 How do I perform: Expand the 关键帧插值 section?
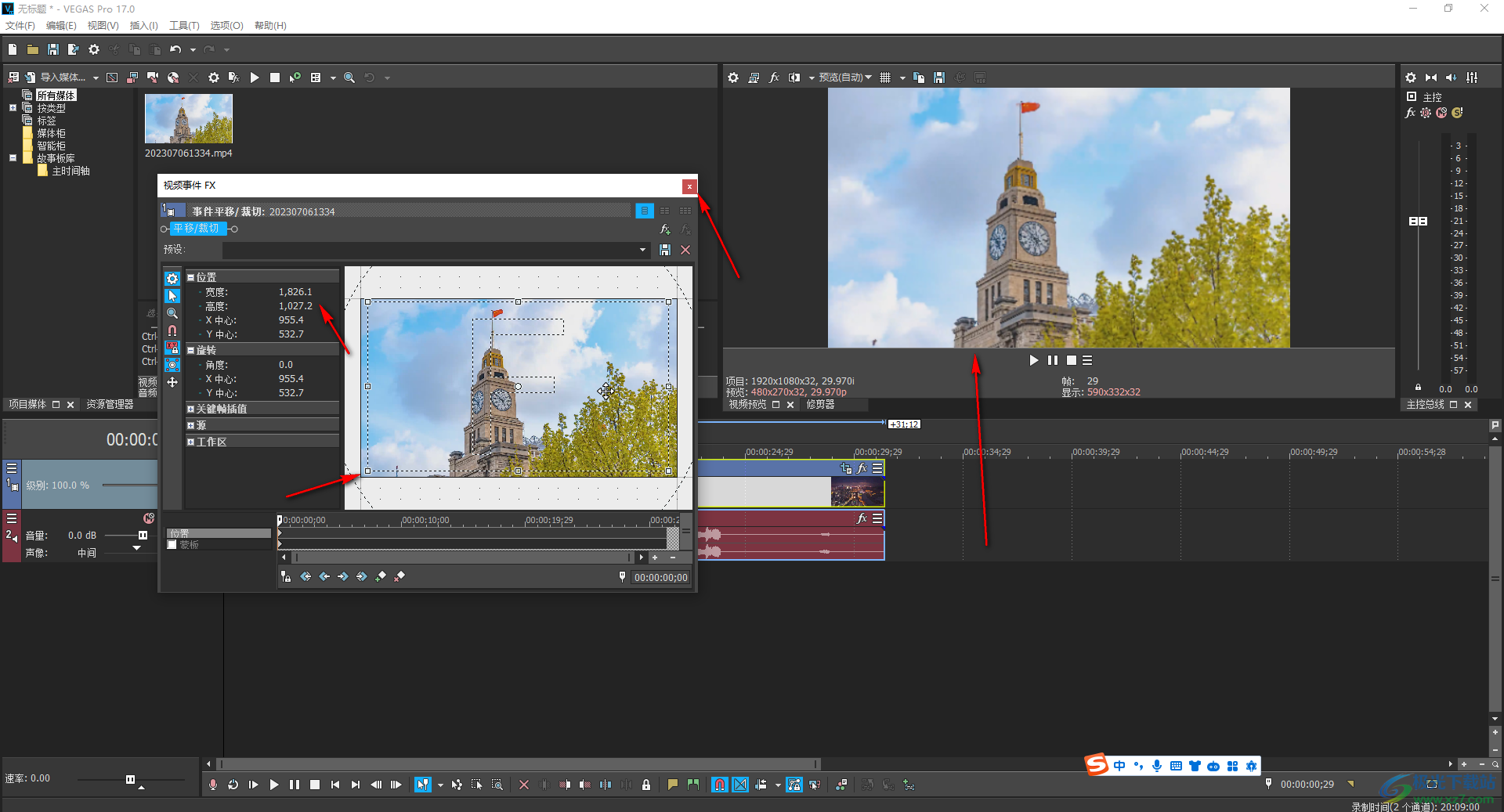click(190, 409)
